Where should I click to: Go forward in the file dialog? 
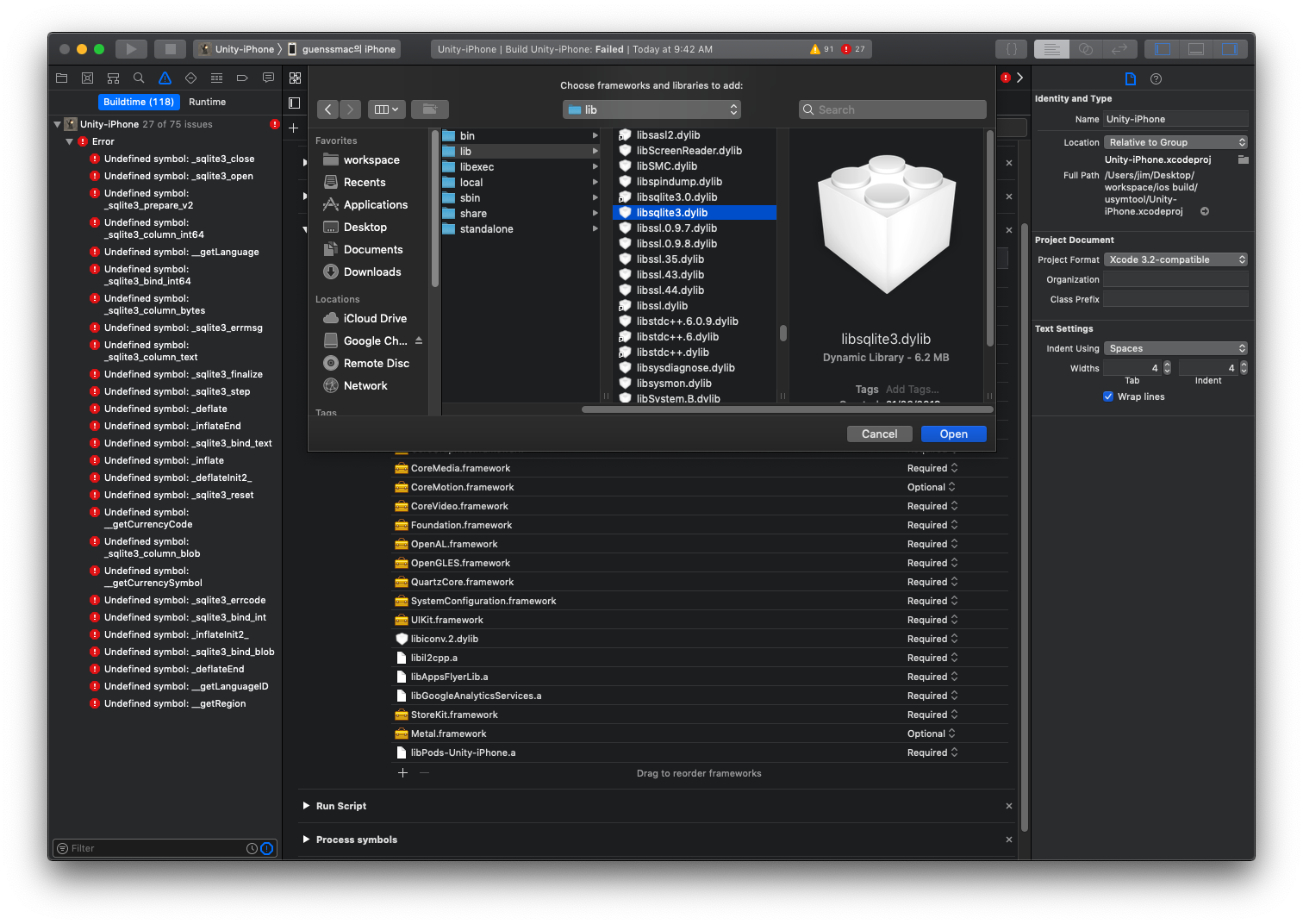(x=351, y=109)
